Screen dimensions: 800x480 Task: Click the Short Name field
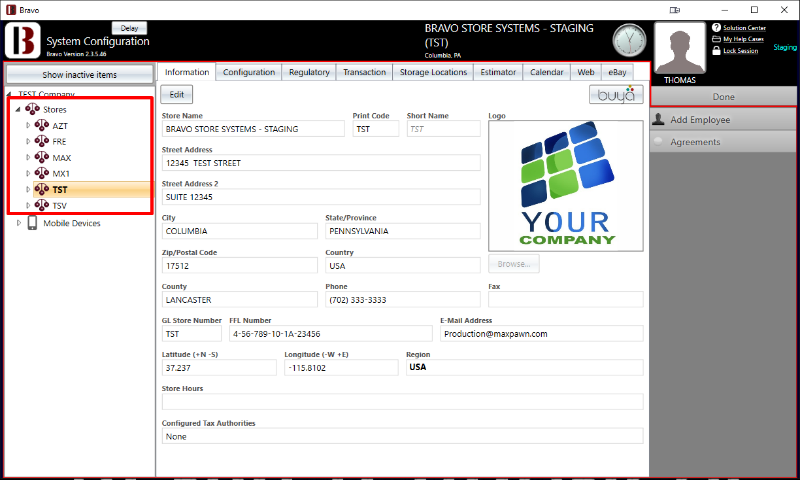(443, 129)
